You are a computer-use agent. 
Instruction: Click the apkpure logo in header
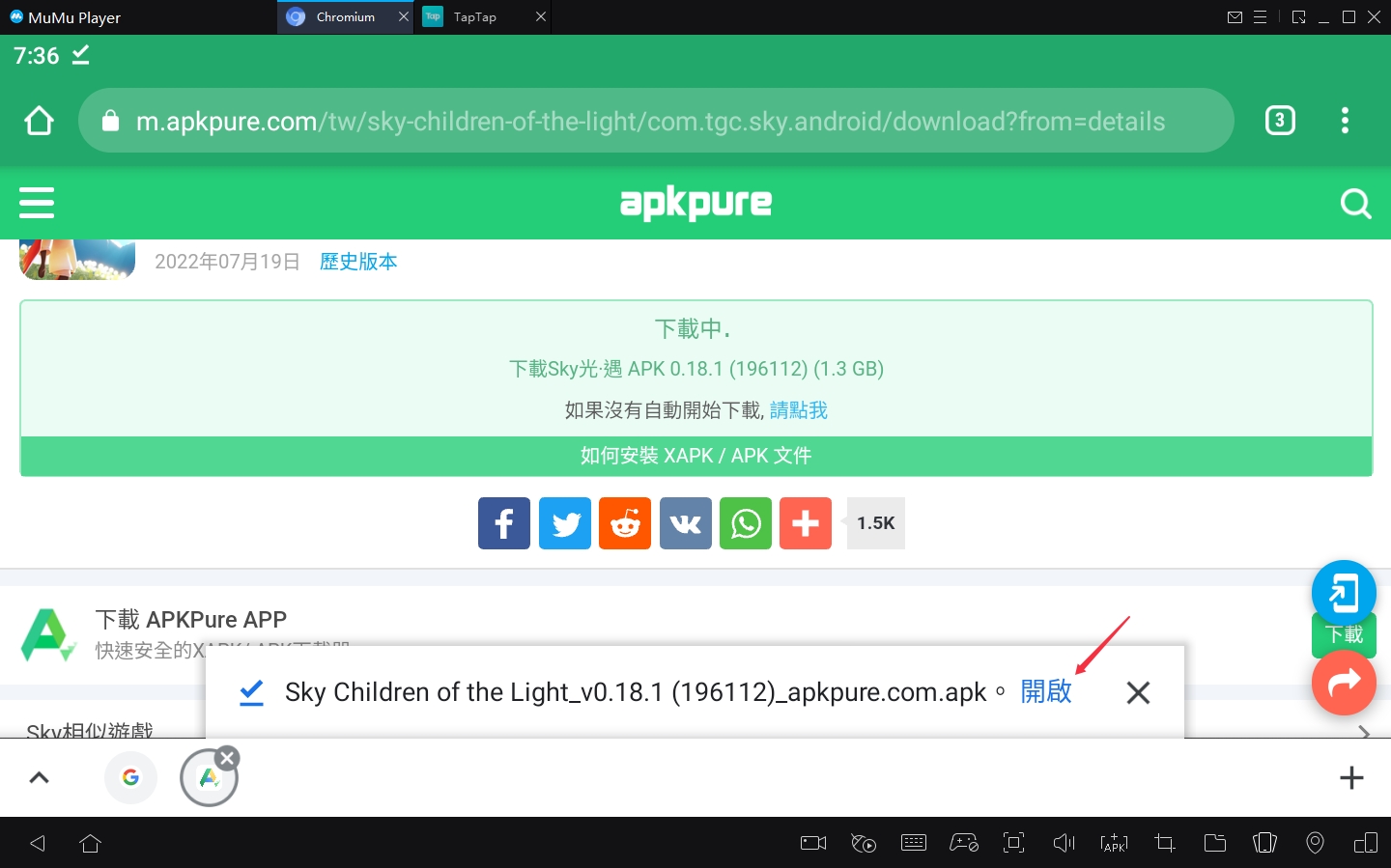click(x=695, y=203)
